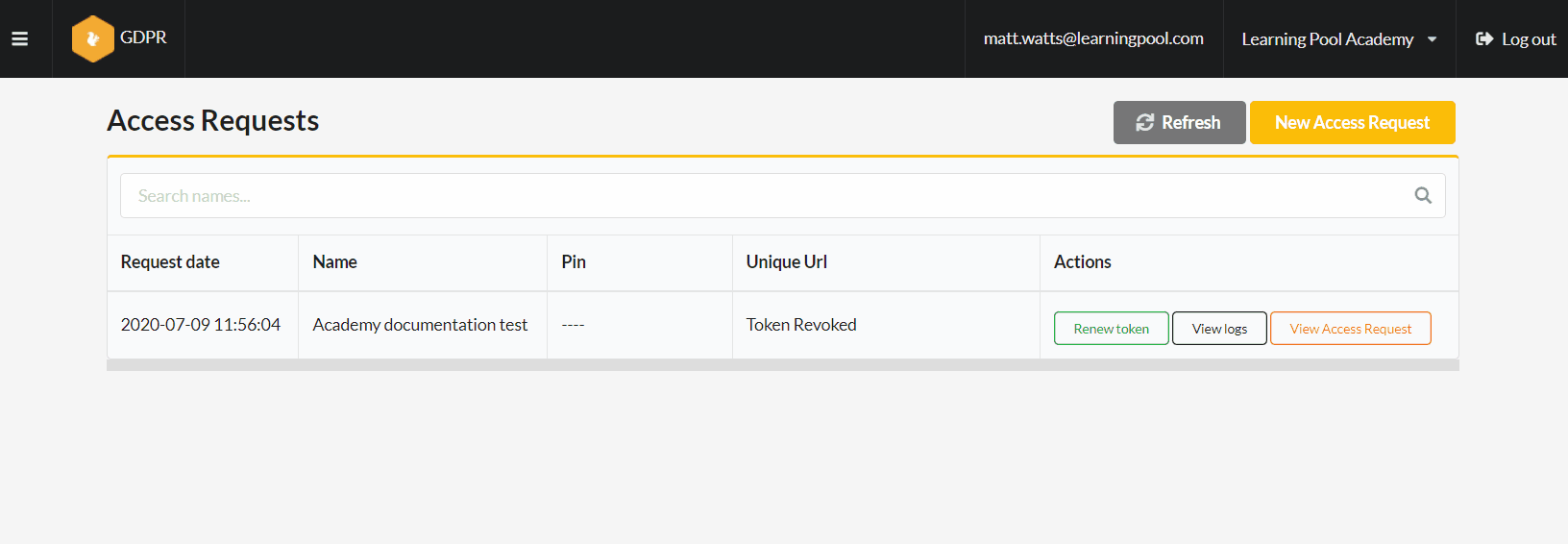Click the caret next to Learning Pool Academy

point(1432,39)
